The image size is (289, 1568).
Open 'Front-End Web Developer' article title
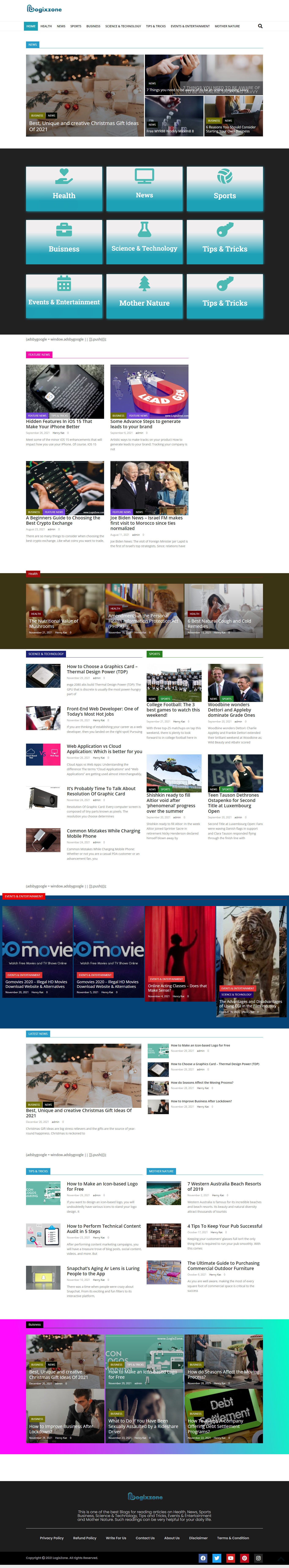click(x=103, y=712)
